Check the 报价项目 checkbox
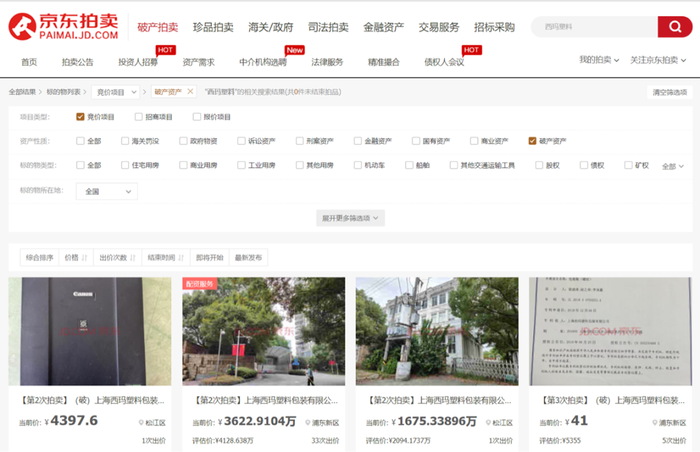This screenshot has width=700, height=452. point(196,117)
